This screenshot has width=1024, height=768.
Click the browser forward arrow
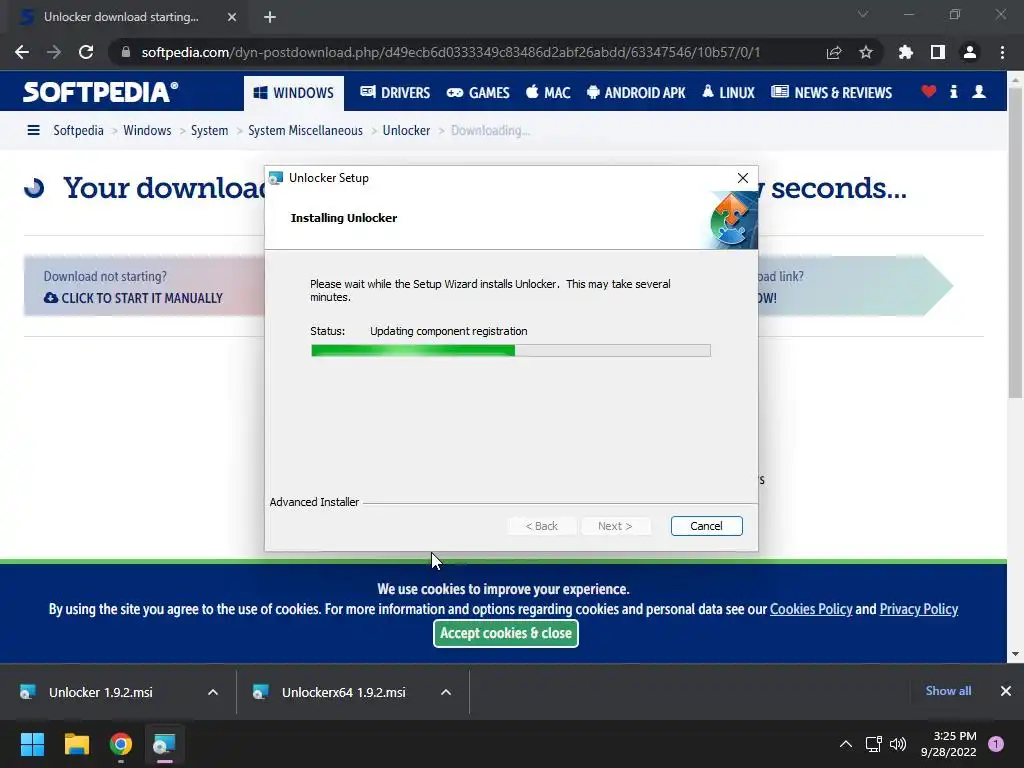(54, 52)
